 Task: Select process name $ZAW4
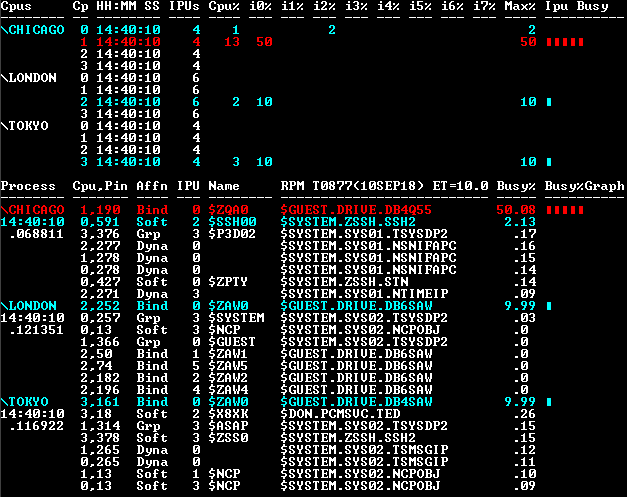228,390
